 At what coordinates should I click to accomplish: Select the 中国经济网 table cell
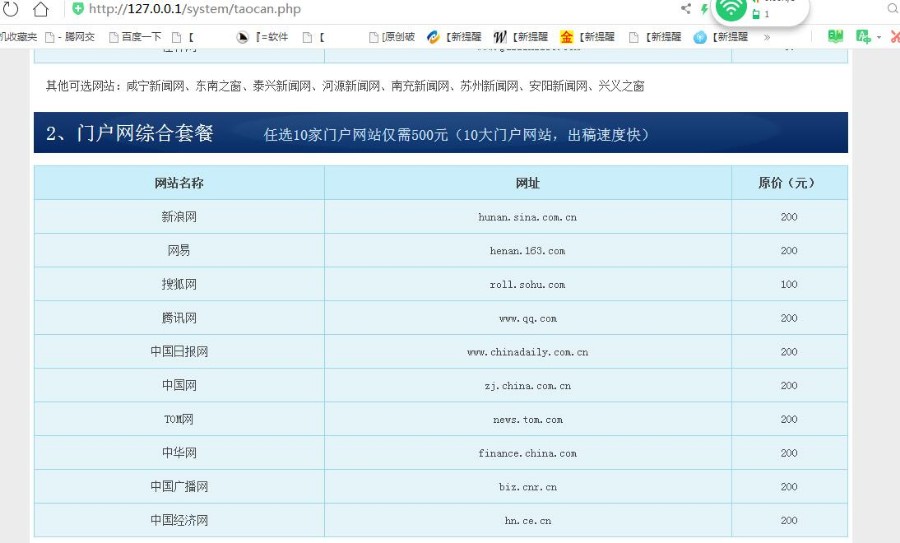[179, 520]
